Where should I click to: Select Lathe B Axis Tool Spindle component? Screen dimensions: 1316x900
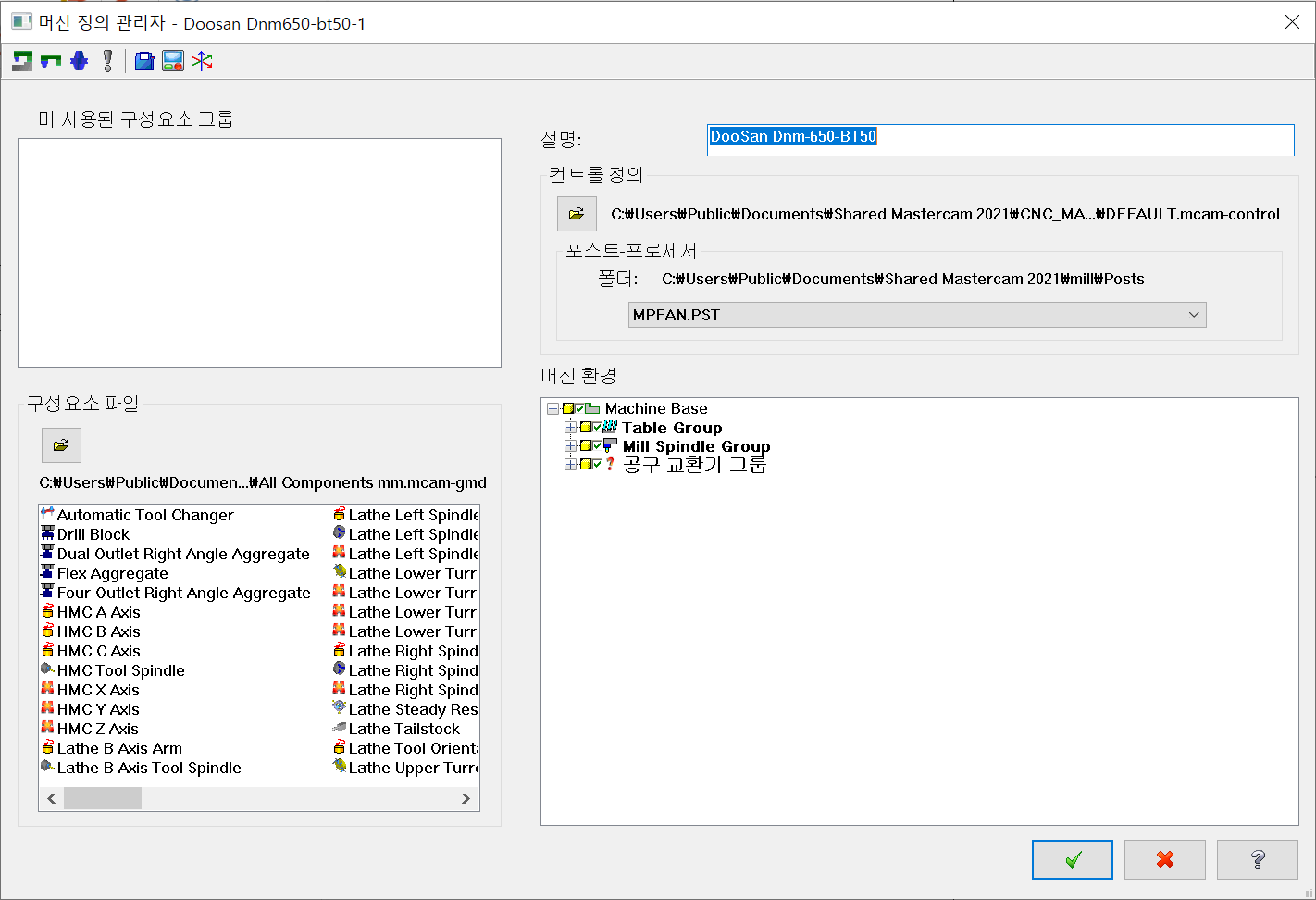141,768
